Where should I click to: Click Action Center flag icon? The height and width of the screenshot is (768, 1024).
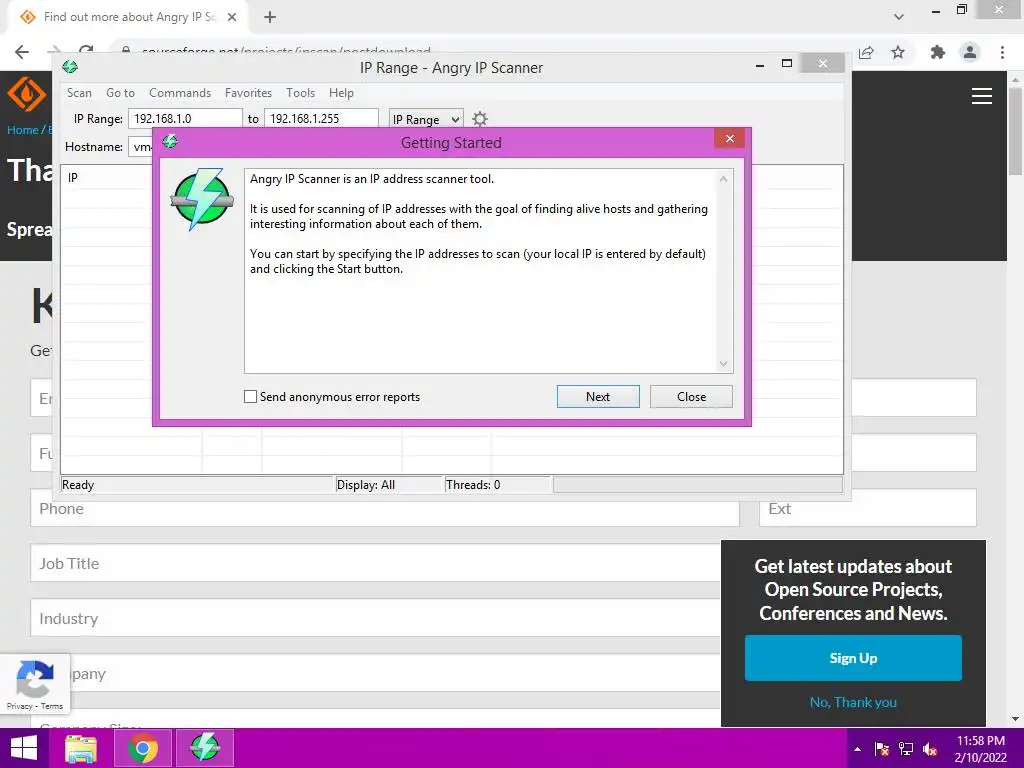[x=882, y=749]
